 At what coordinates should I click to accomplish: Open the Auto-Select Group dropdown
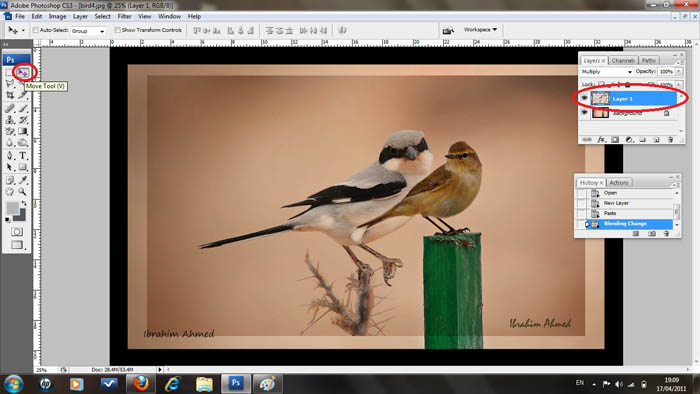pos(88,31)
